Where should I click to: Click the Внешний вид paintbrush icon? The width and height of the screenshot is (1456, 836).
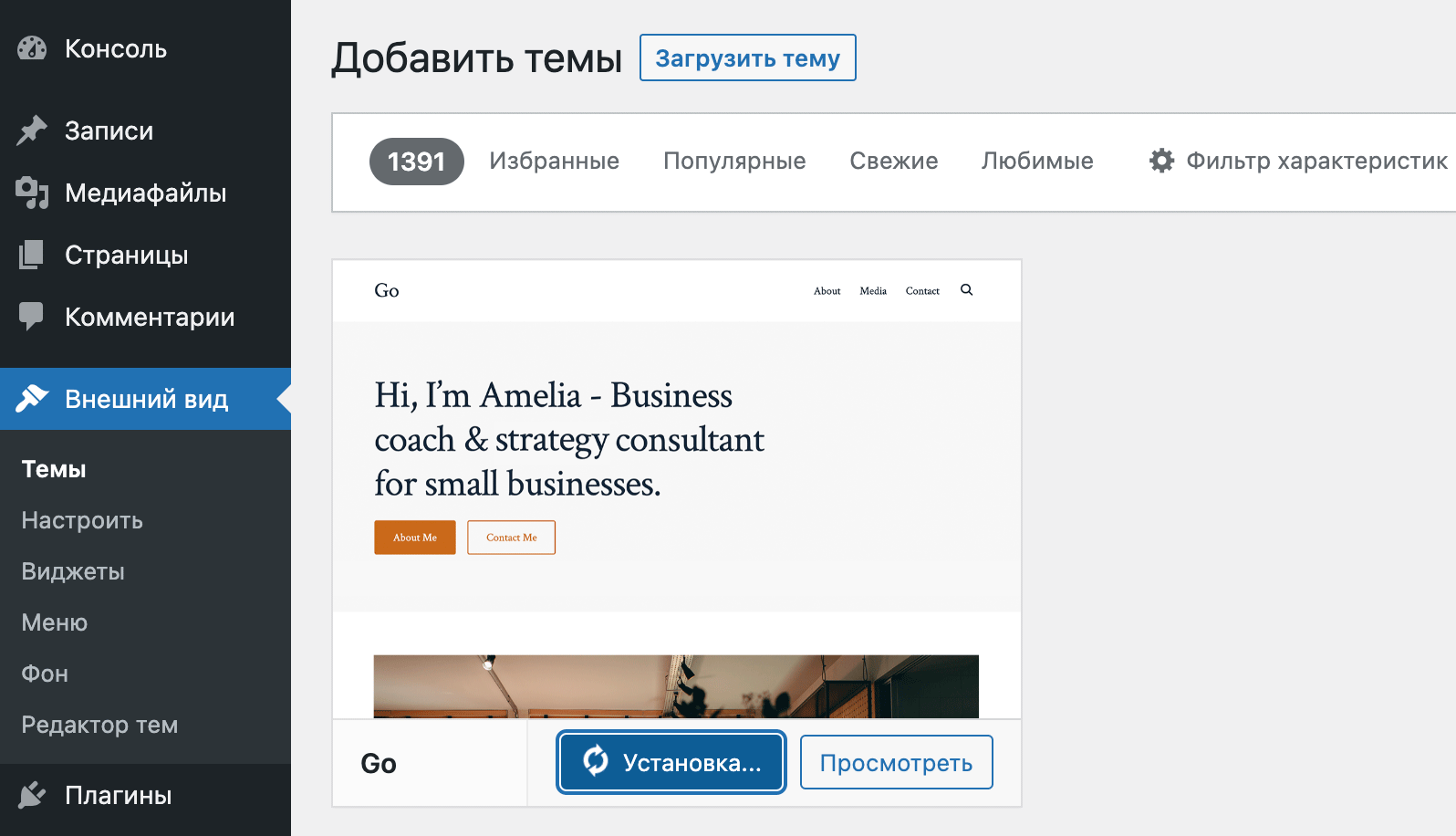coord(32,399)
